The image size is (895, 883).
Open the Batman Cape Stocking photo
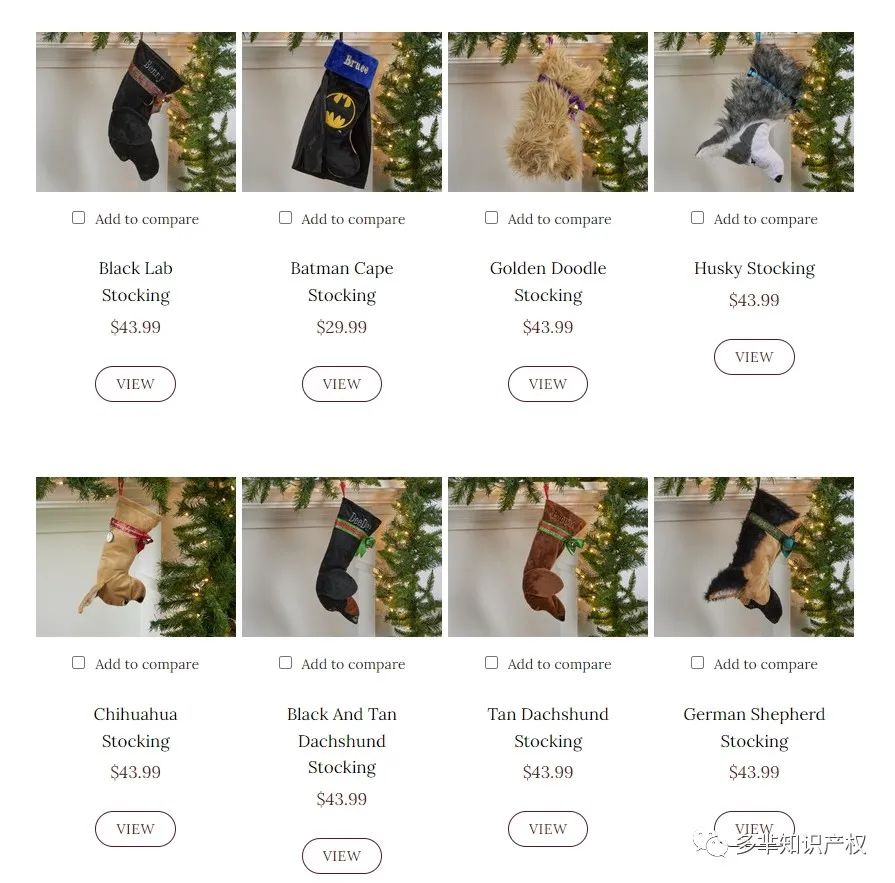pos(342,112)
